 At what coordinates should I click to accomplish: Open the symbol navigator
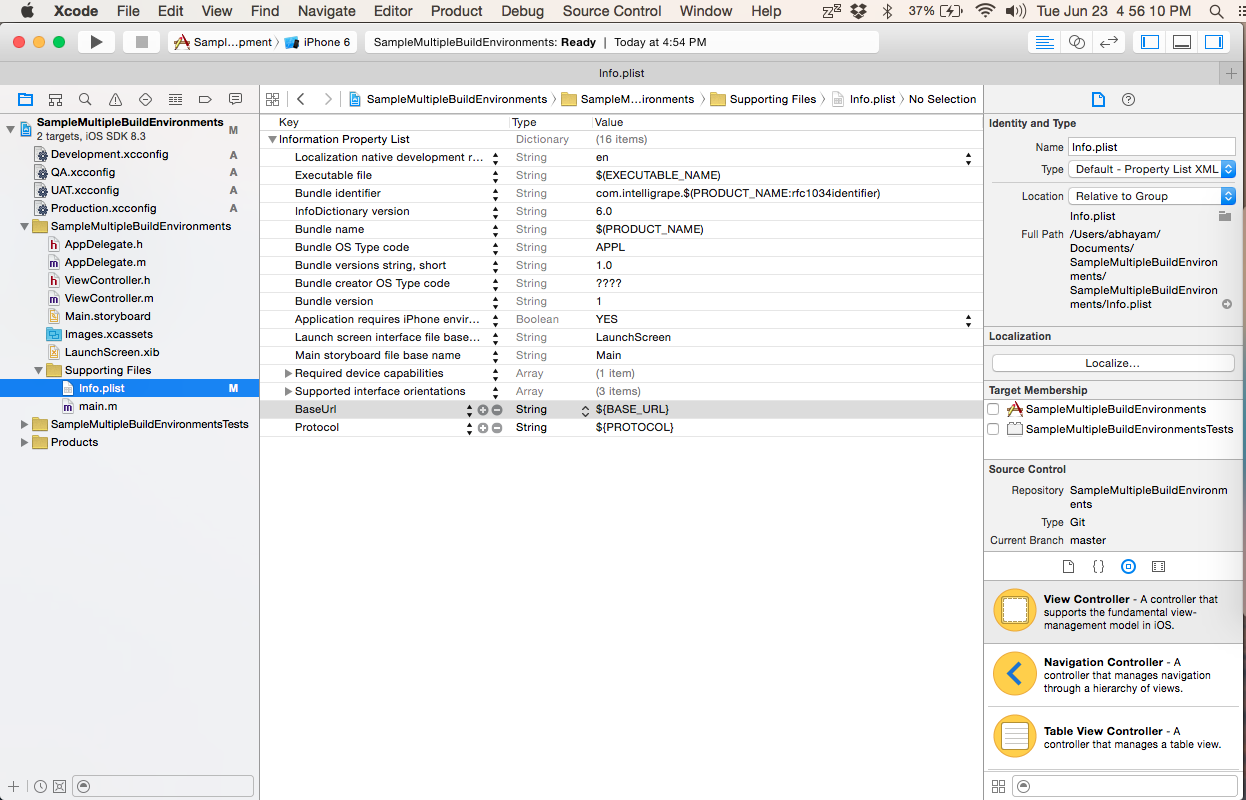(56, 99)
